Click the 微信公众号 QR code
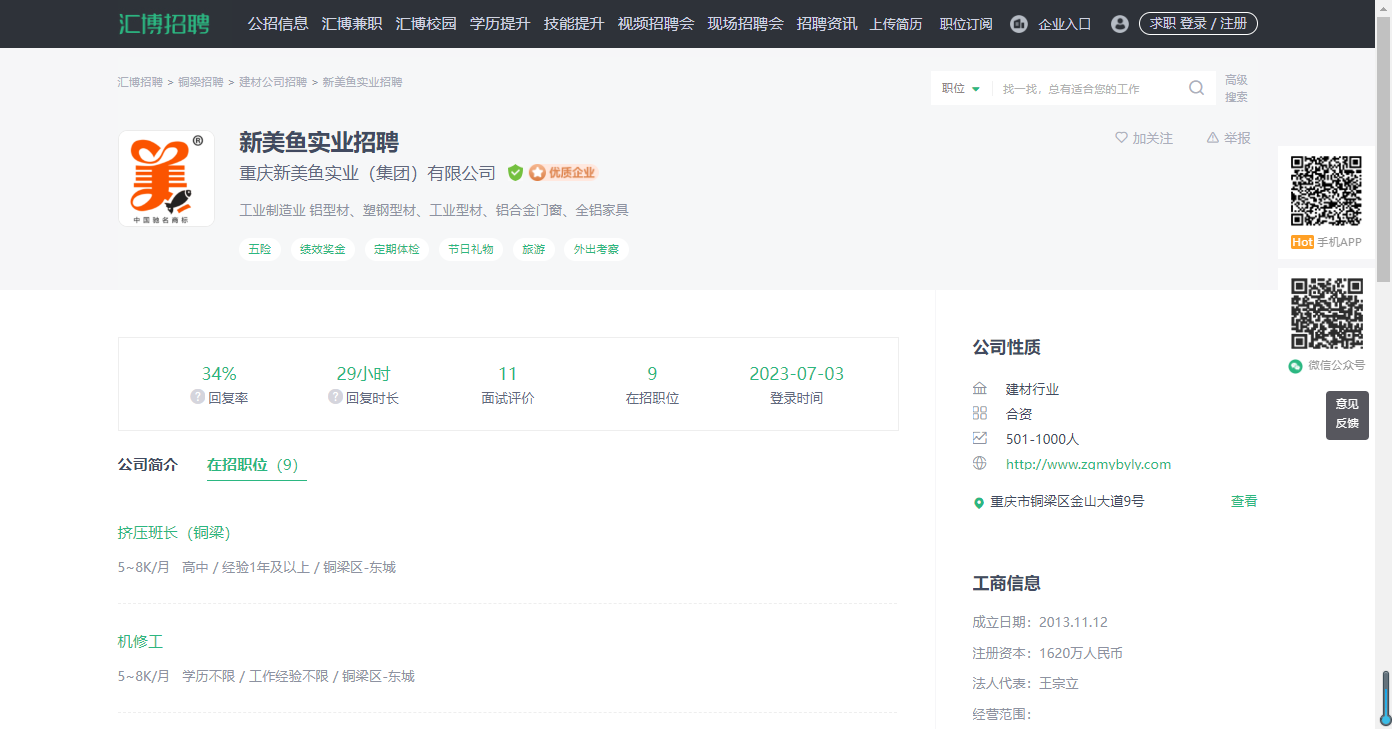The height and width of the screenshot is (729, 1392). [1326, 314]
